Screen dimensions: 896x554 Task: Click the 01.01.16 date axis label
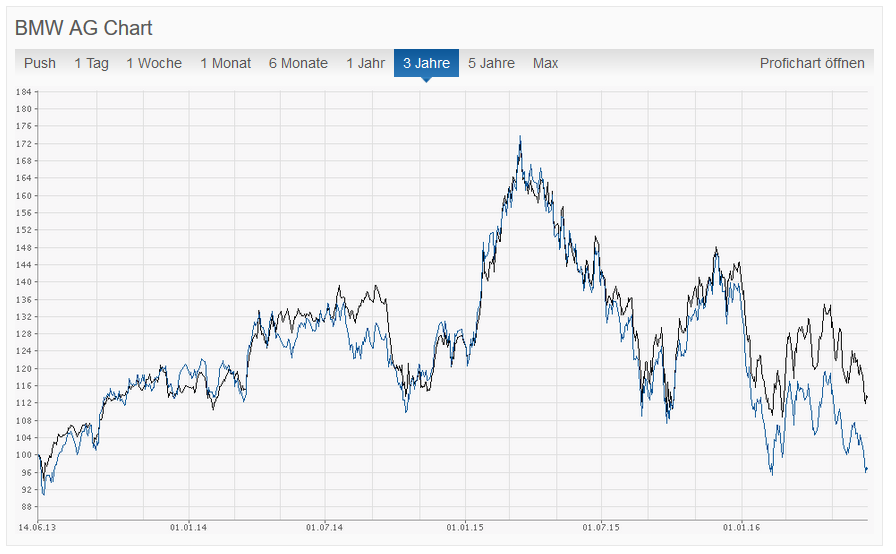(742, 527)
